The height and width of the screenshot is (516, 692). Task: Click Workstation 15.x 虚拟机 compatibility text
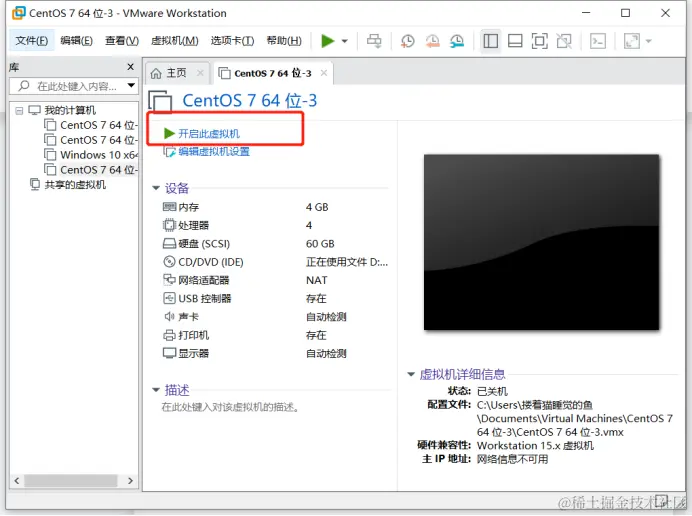click(535, 445)
